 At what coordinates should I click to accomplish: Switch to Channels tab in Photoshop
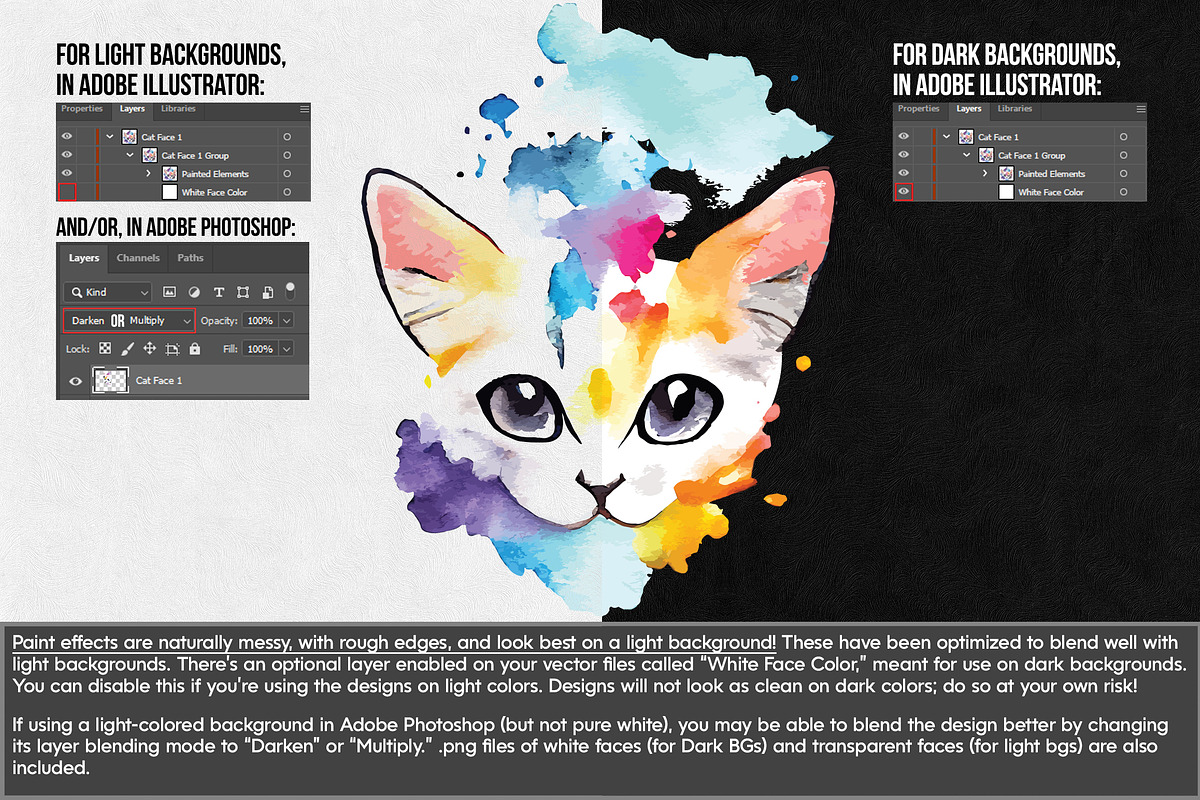[x=138, y=258]
